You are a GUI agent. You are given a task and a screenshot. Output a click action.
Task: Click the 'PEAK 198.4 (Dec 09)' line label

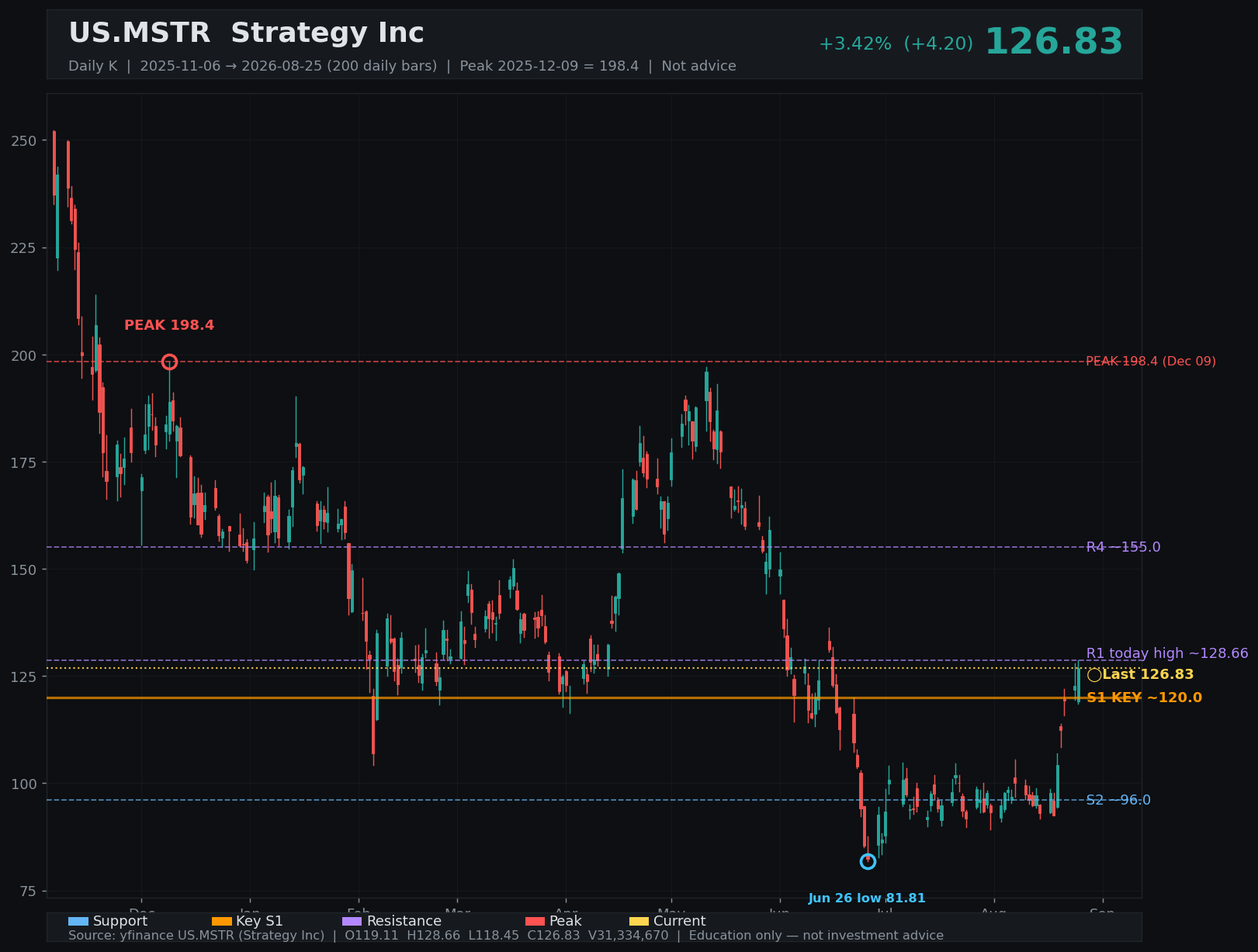(x=1151, y=362)
